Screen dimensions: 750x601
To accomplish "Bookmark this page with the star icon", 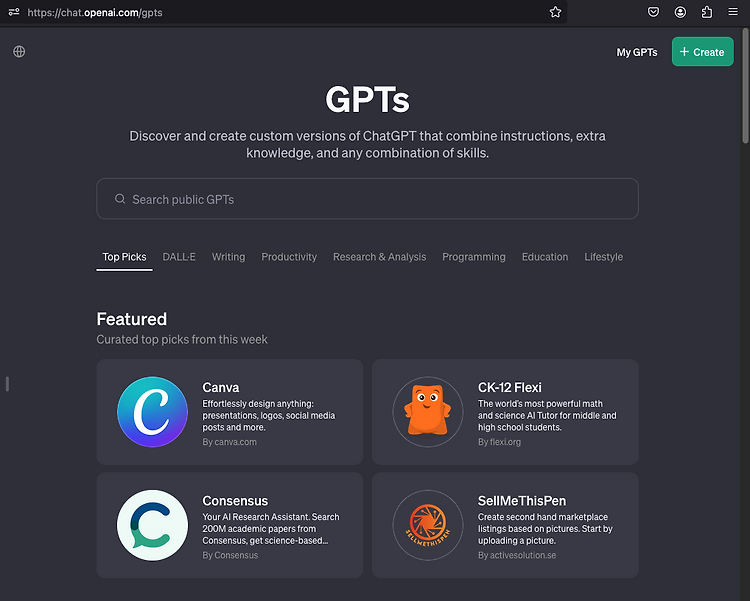I will [555, 12].
